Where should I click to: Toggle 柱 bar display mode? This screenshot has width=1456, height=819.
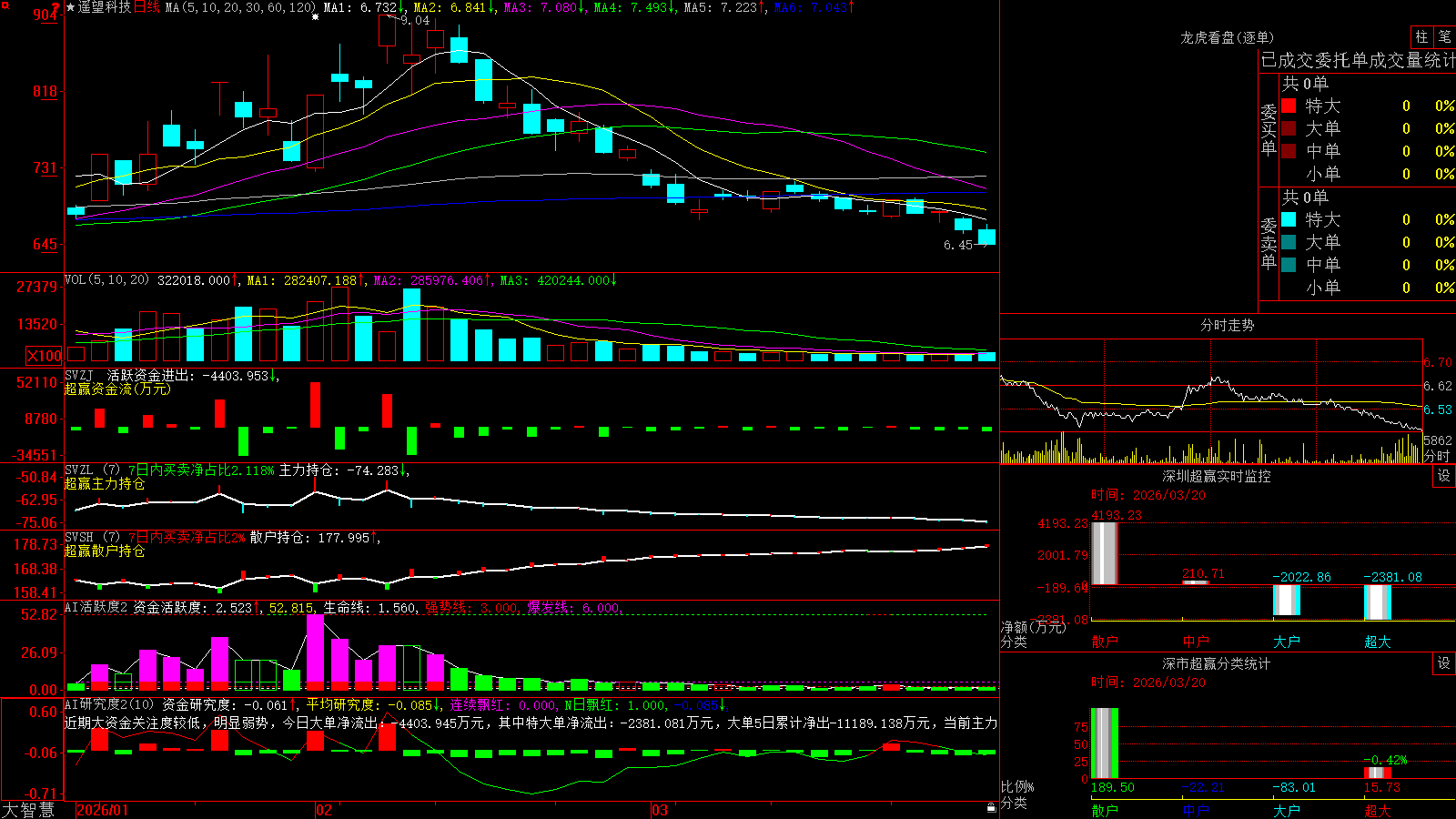[1421, 36]
